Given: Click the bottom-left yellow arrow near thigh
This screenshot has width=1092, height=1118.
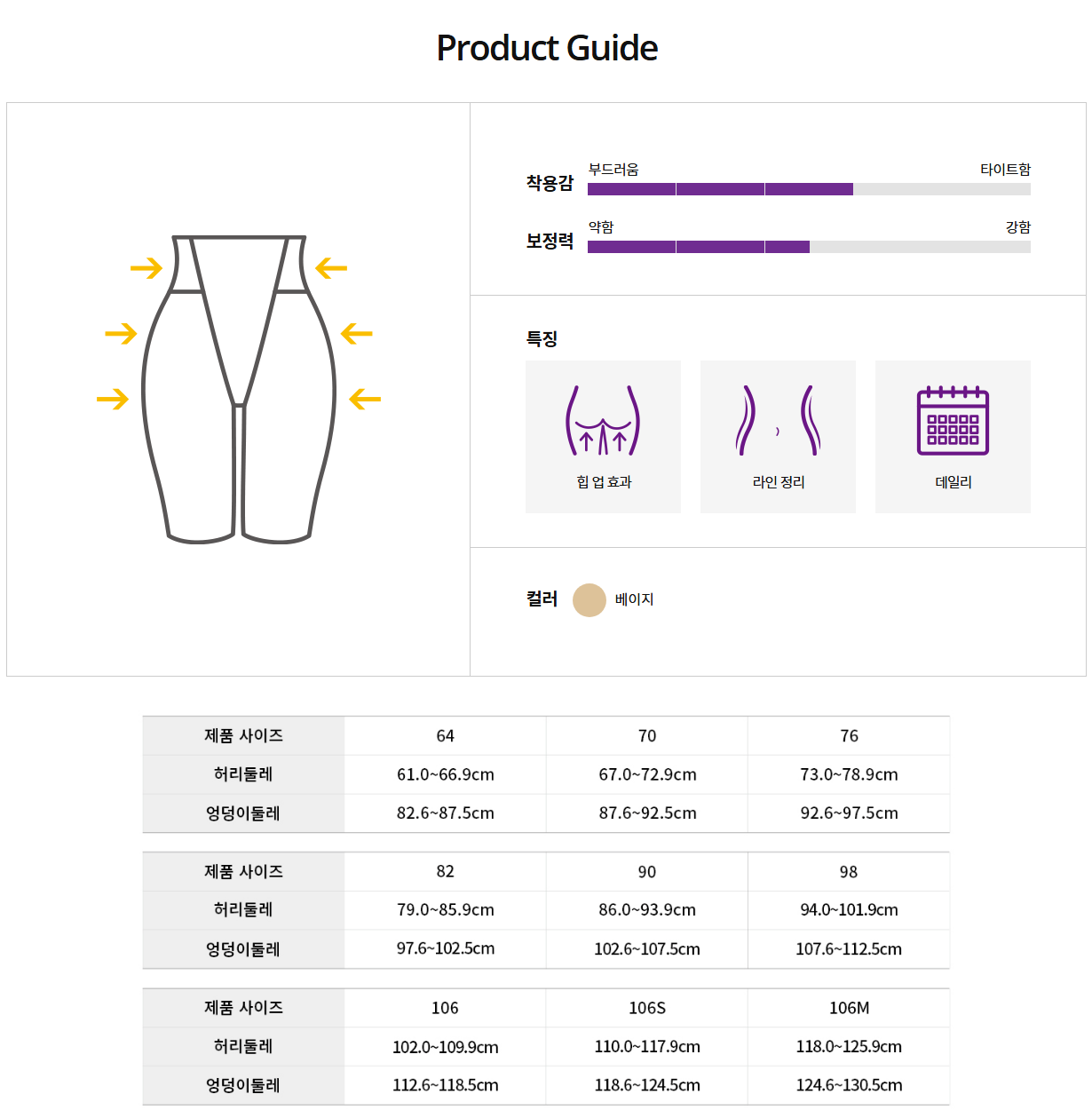Looking at the screenshot, I should [x=113, y=399].
